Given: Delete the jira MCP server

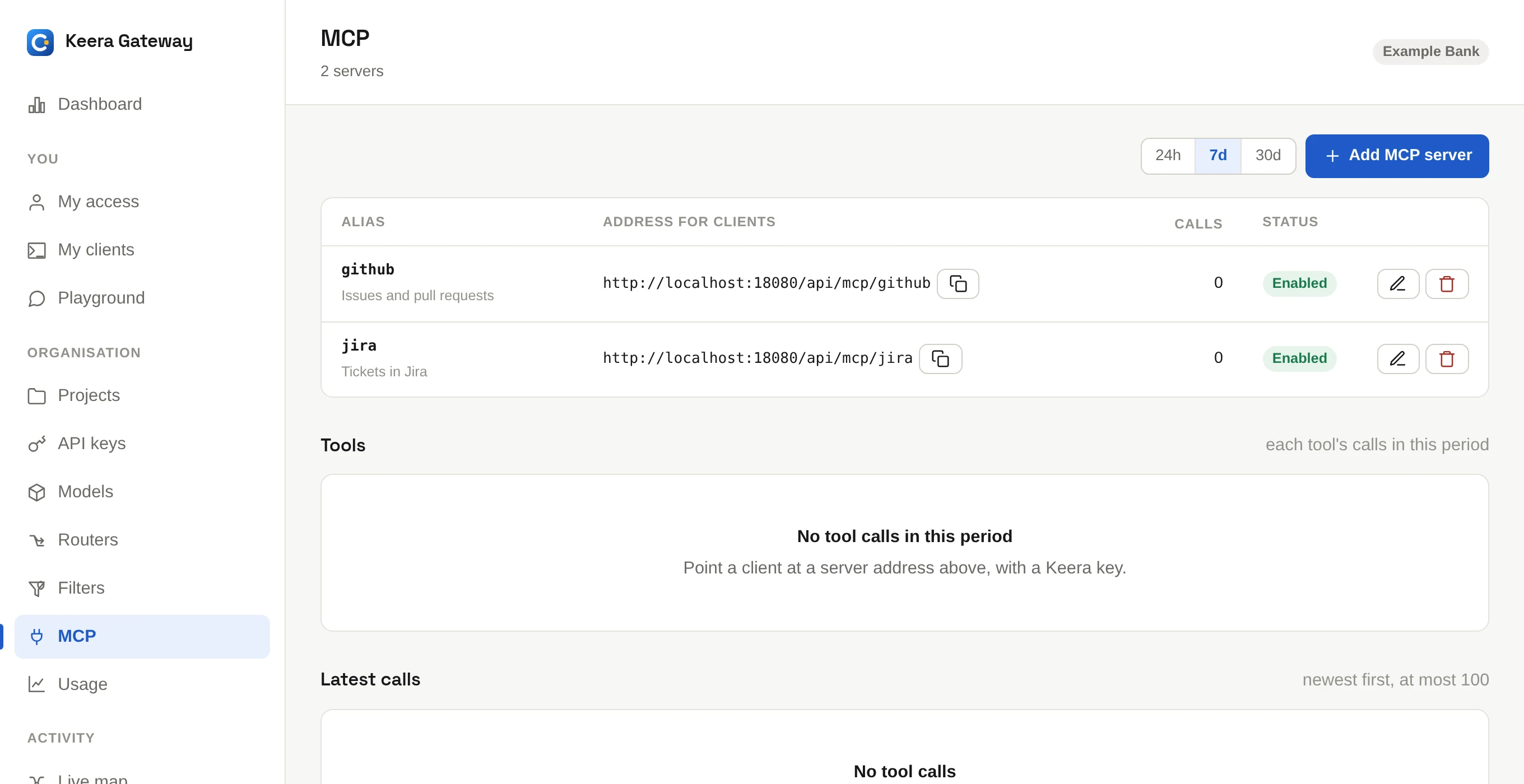Looking at the screenshot, I should coord(1447,359).
